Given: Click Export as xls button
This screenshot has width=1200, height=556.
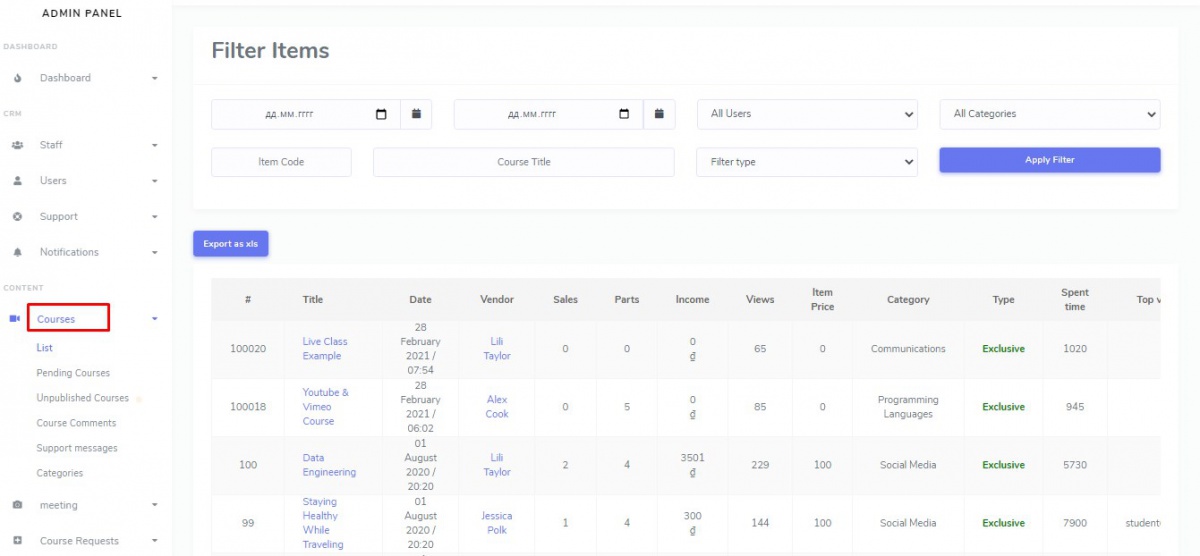Looking at the screenshot, I should point(231,244).
